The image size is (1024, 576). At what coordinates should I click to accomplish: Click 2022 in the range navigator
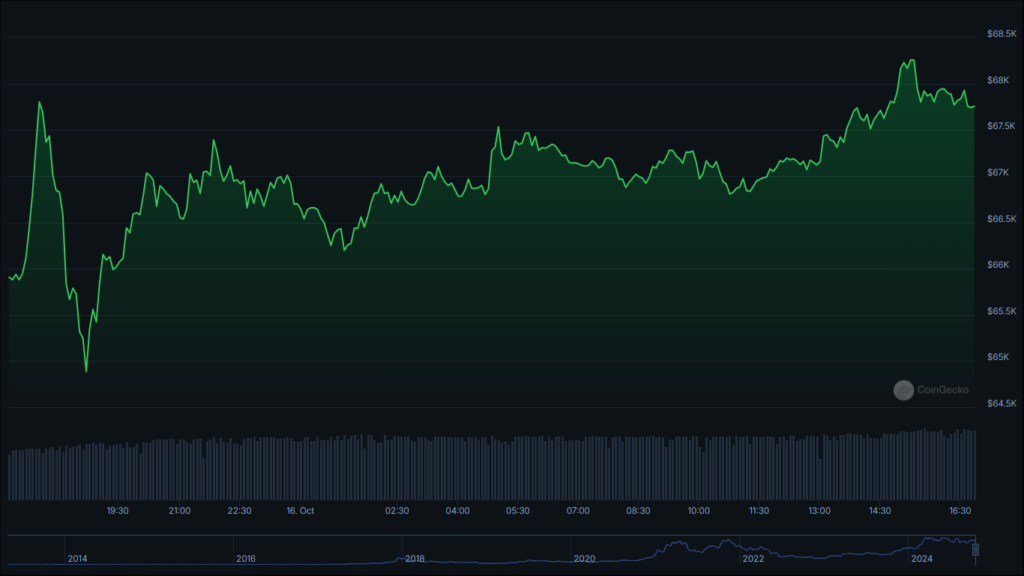753,558
